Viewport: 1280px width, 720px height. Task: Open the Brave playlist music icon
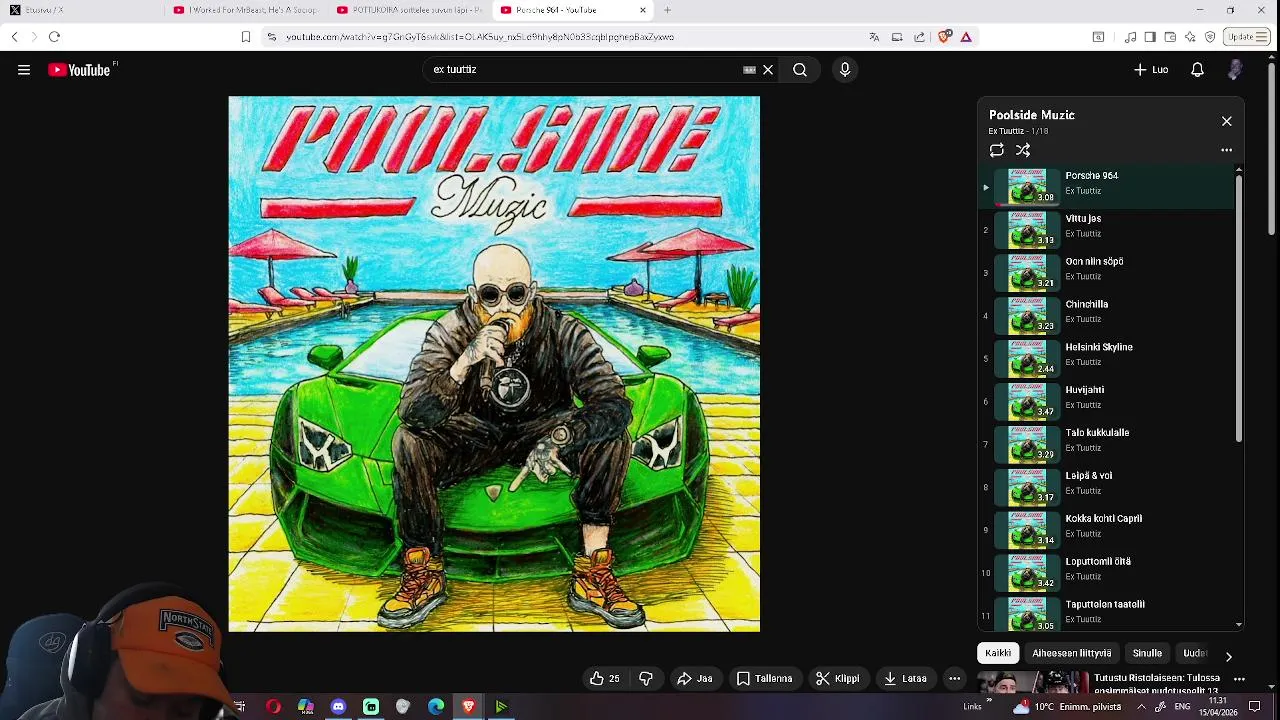pos(1131,37)
